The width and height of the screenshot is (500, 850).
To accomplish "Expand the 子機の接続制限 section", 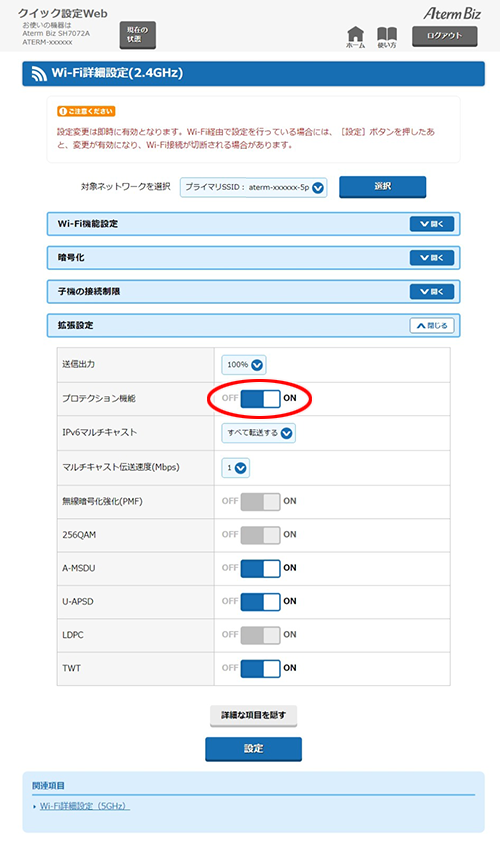I will [x=432, y=292].
